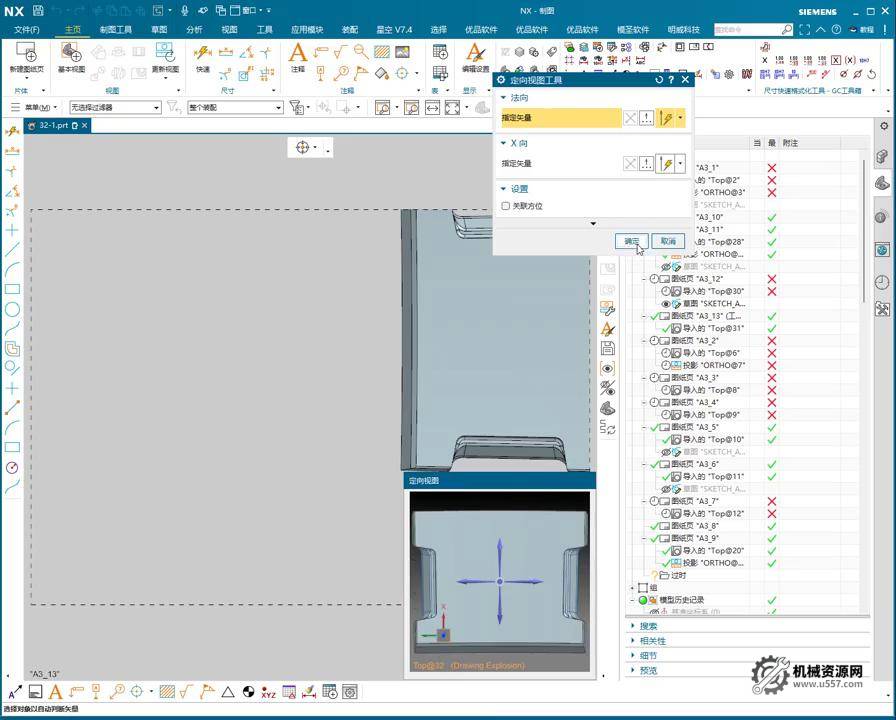
Task: Click the 取消 button
Action: [667, 241]
